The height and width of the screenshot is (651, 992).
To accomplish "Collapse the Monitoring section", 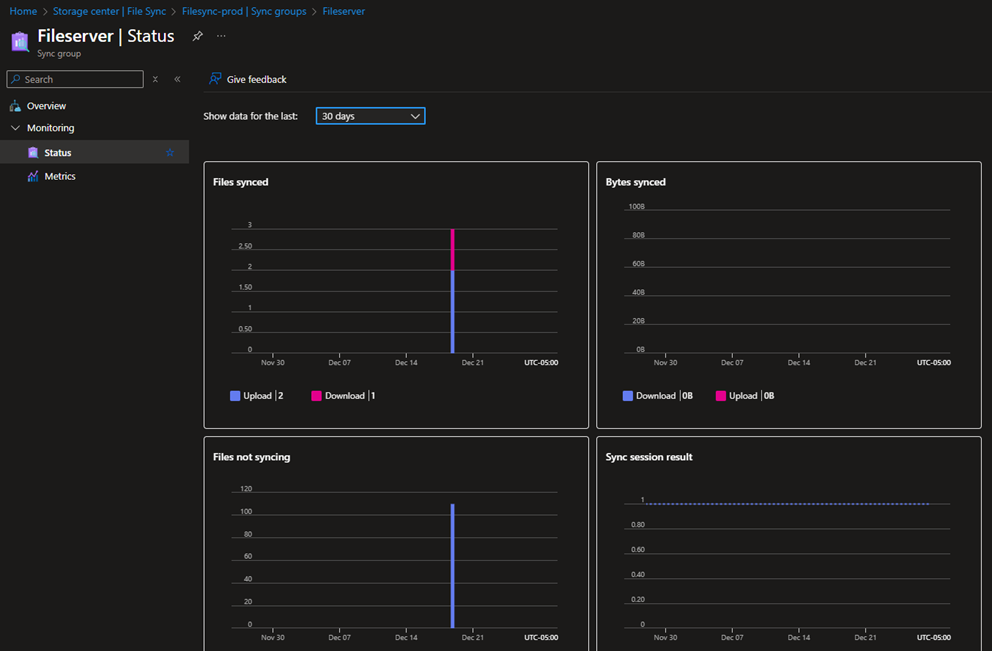I will click(15, 128).
